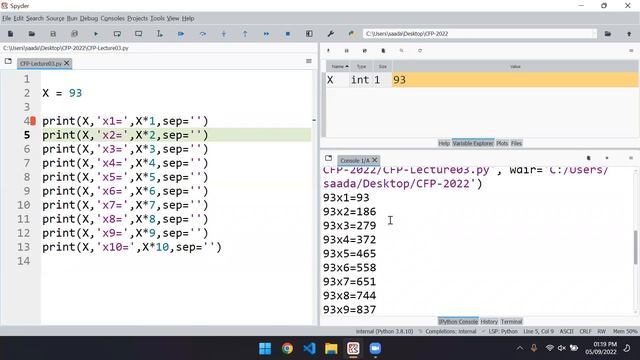
Task: Open the Consoles menu
Action: pos(112,18)
